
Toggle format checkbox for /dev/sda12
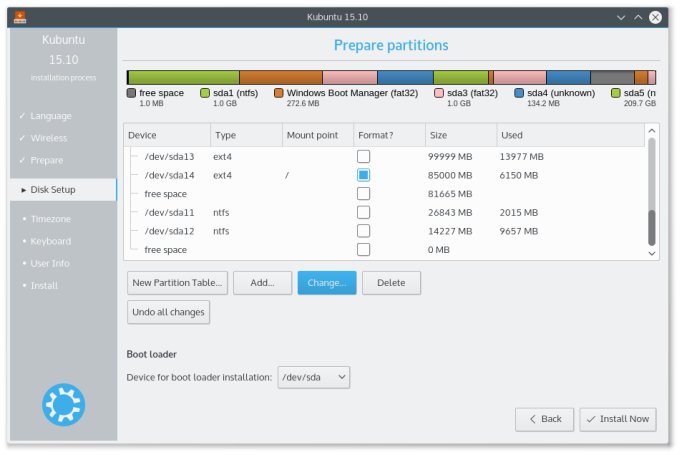pos(363,231)
